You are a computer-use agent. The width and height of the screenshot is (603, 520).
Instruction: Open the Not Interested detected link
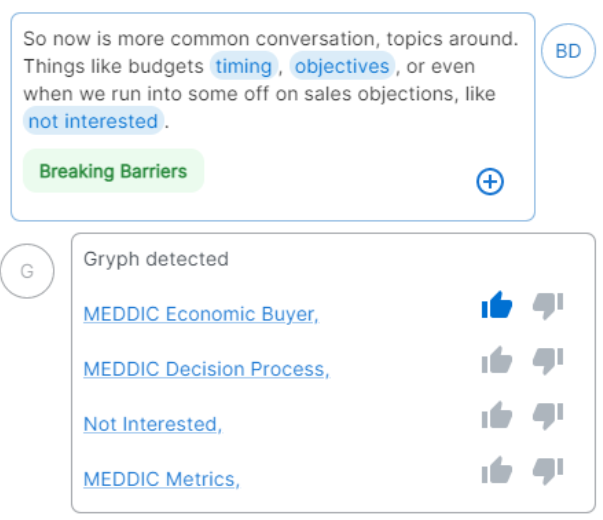[x=153, y=424]
